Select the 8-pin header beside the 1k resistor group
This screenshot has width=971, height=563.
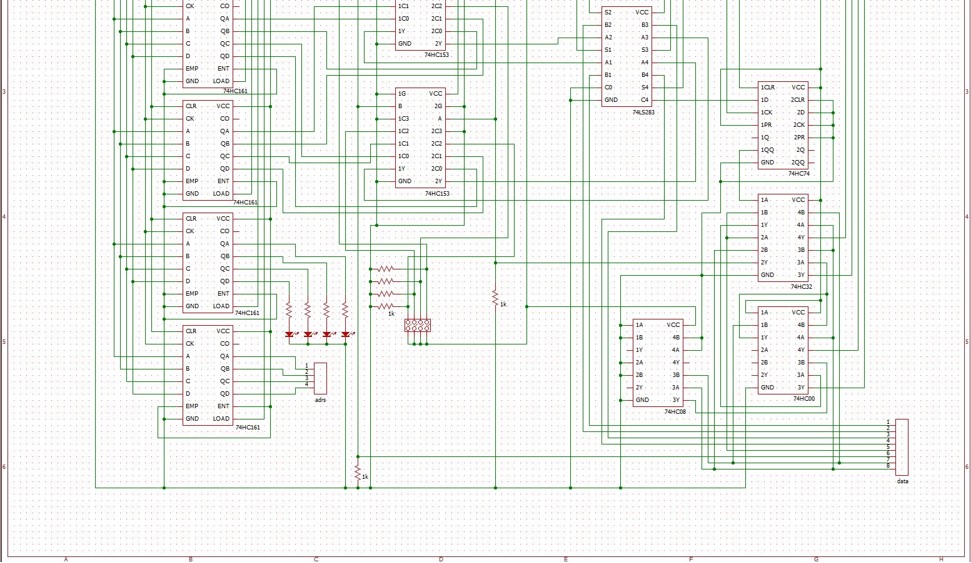click(x=418, y=325)
